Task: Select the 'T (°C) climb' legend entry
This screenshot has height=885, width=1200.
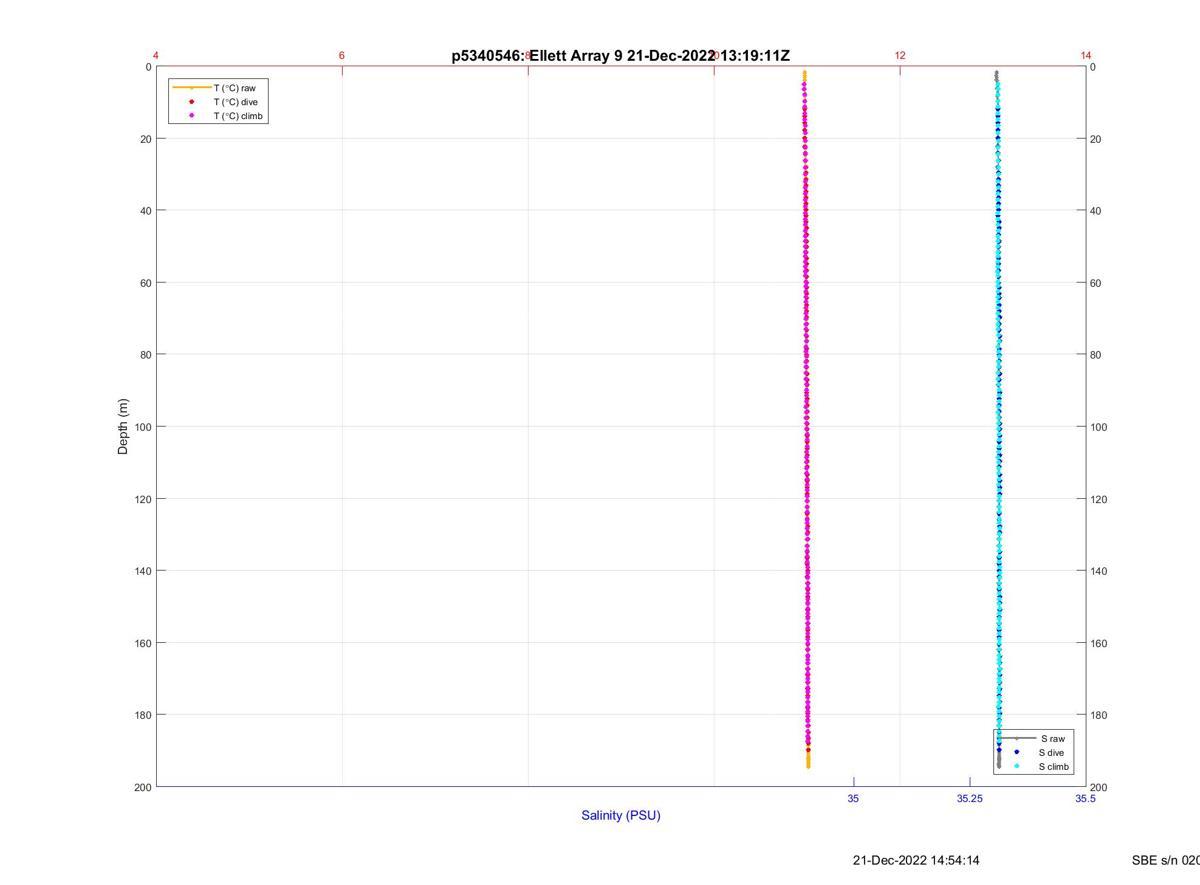Action: [238, 116]
